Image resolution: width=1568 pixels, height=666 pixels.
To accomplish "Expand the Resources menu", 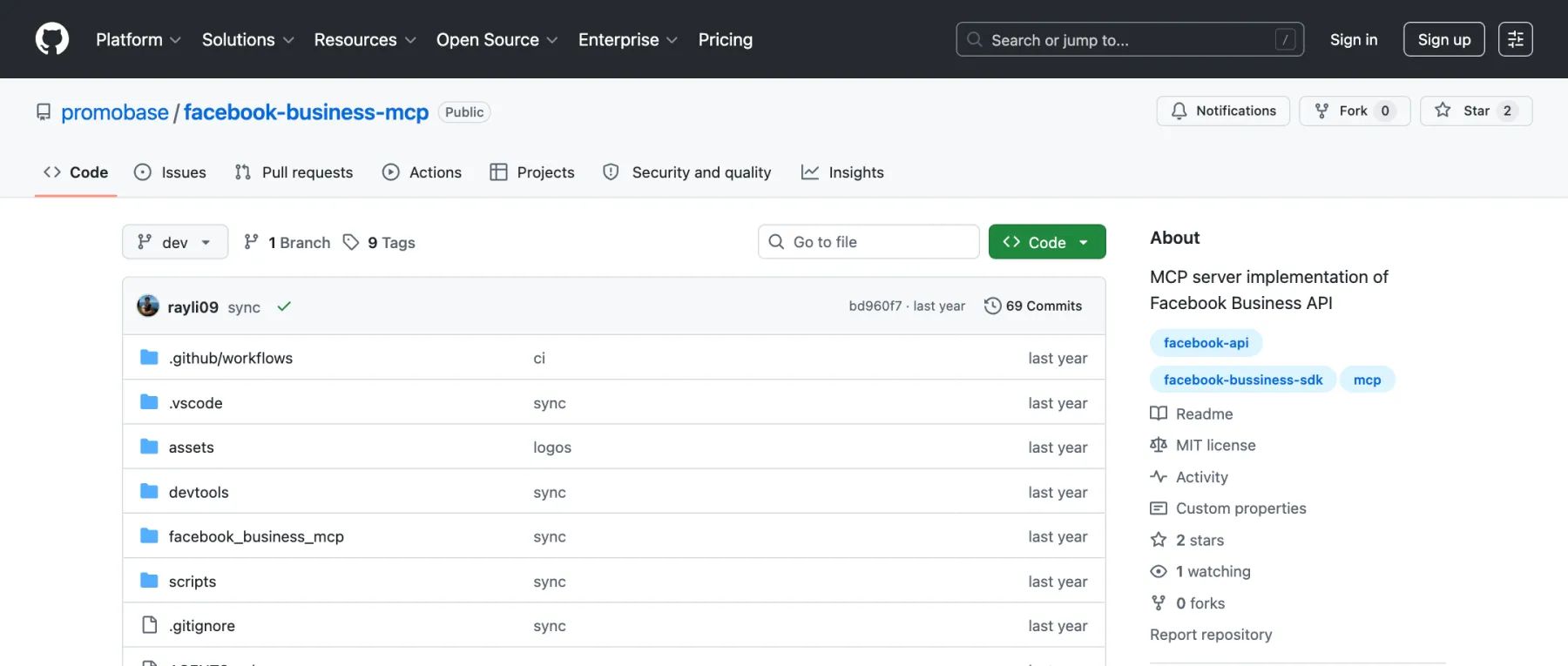I will [x=365, y=40].
